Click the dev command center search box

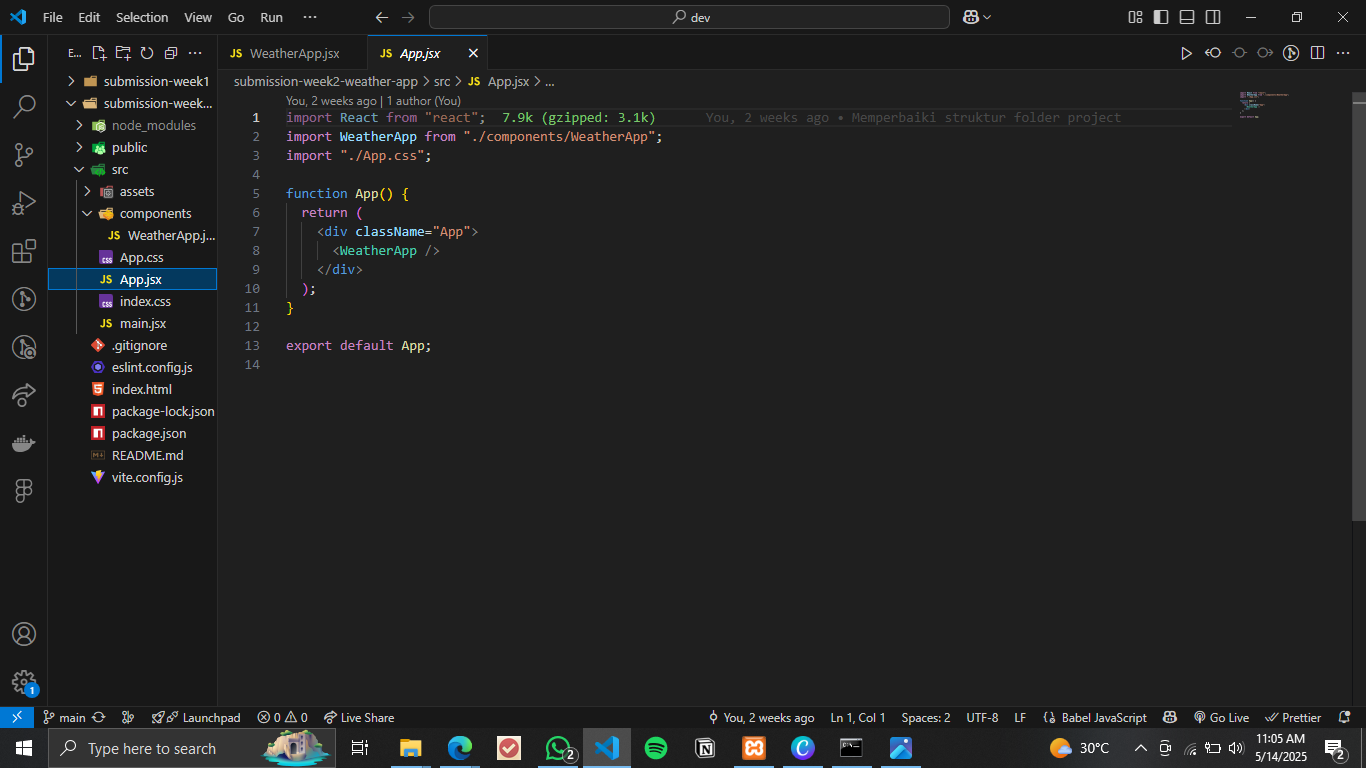click(x=689, y=17)
